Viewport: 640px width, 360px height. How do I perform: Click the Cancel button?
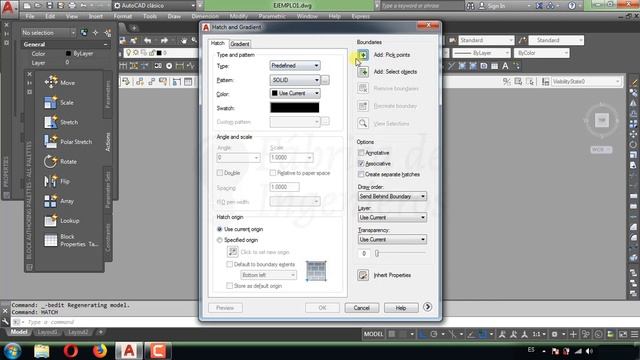[x=362, y=308]
